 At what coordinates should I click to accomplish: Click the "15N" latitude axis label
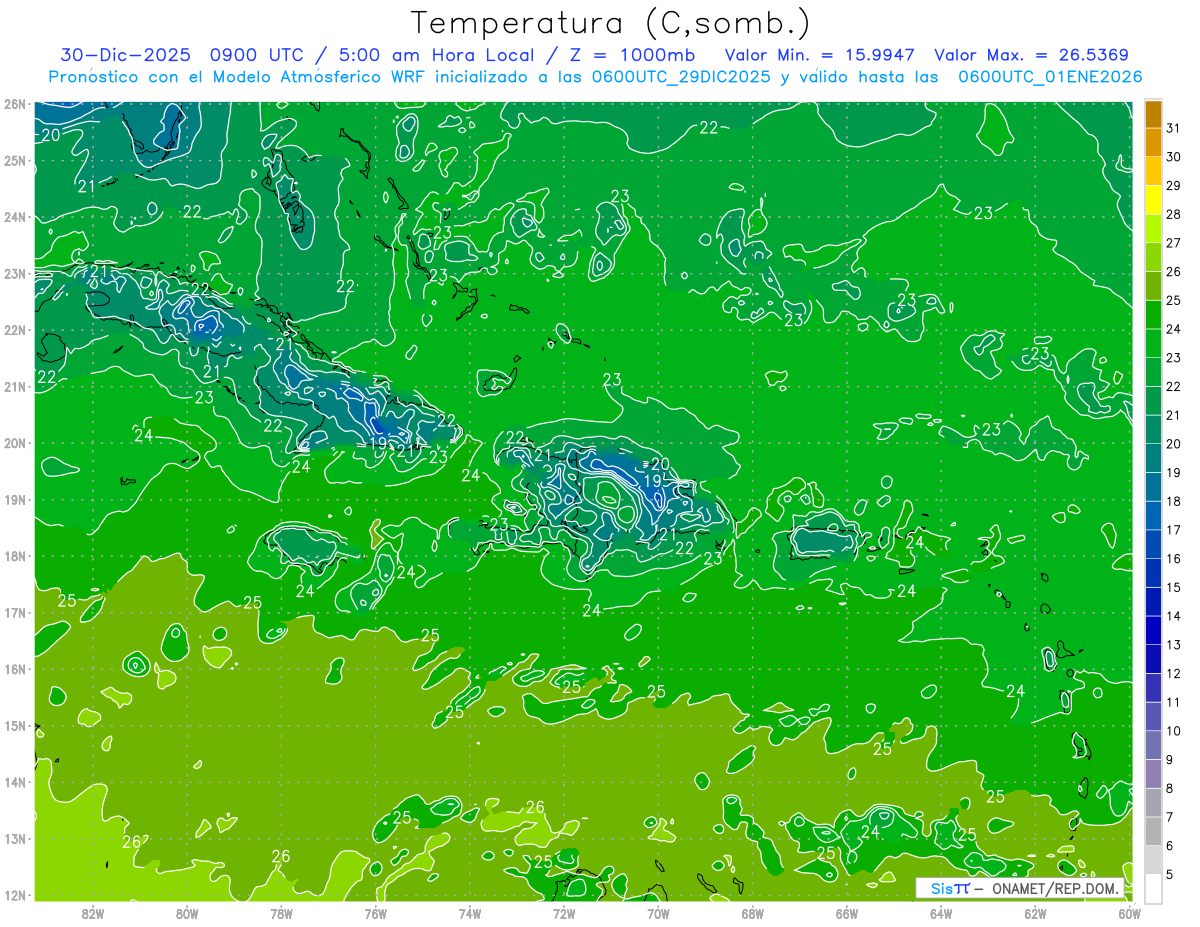point(15,725)
